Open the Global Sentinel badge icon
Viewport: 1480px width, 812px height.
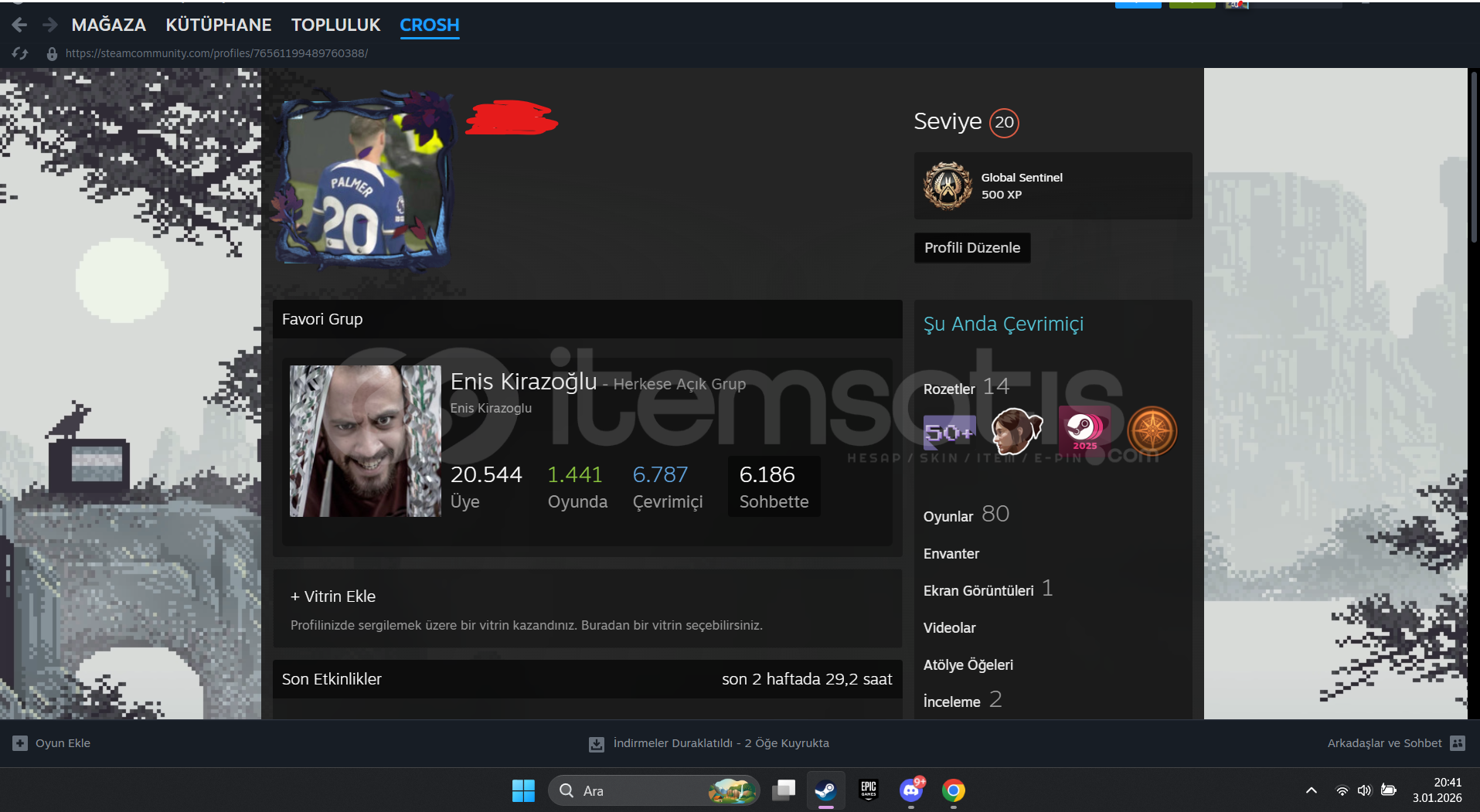point(948,186)
